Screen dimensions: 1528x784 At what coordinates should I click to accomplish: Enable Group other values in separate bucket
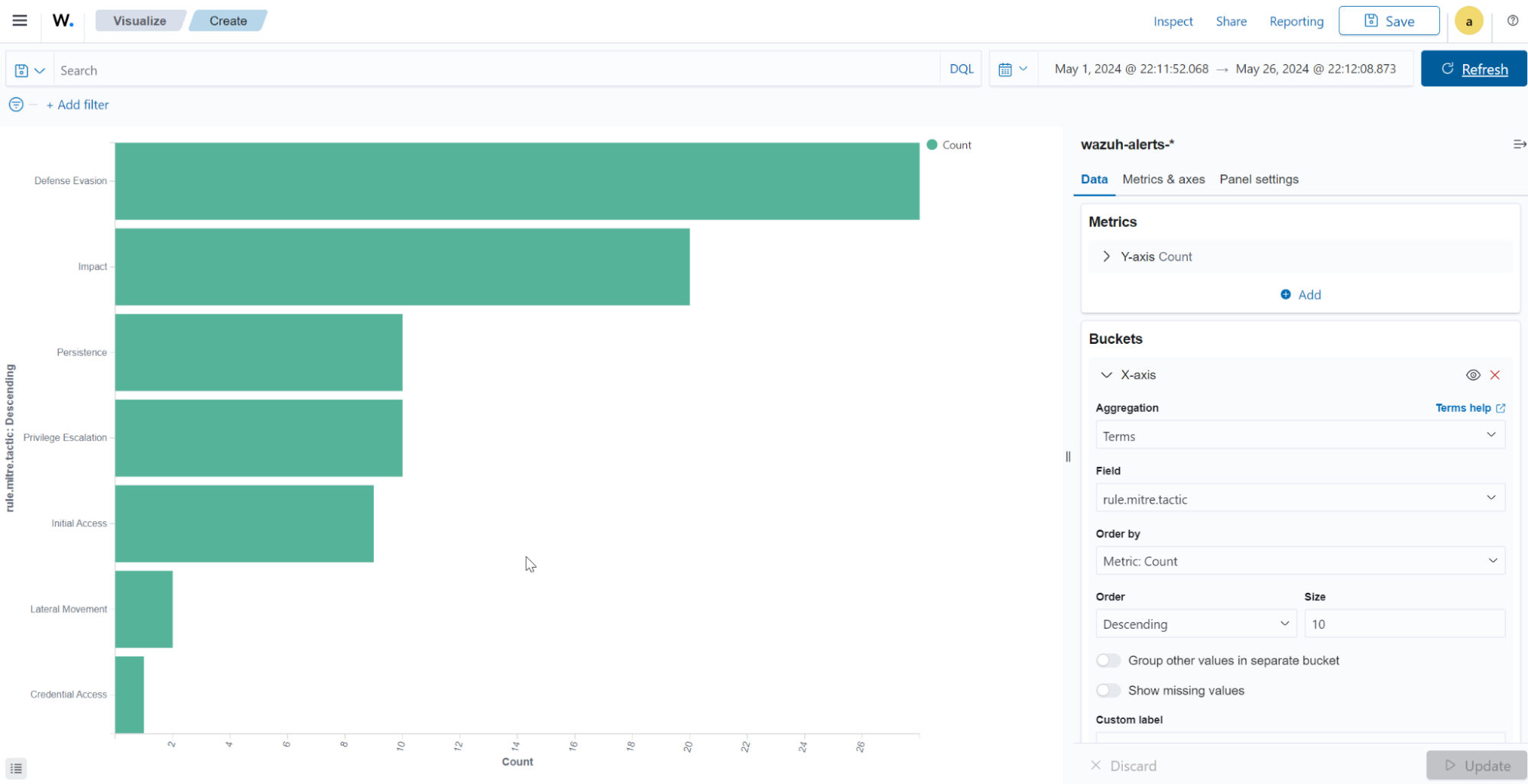click(x=1108, y=660)
